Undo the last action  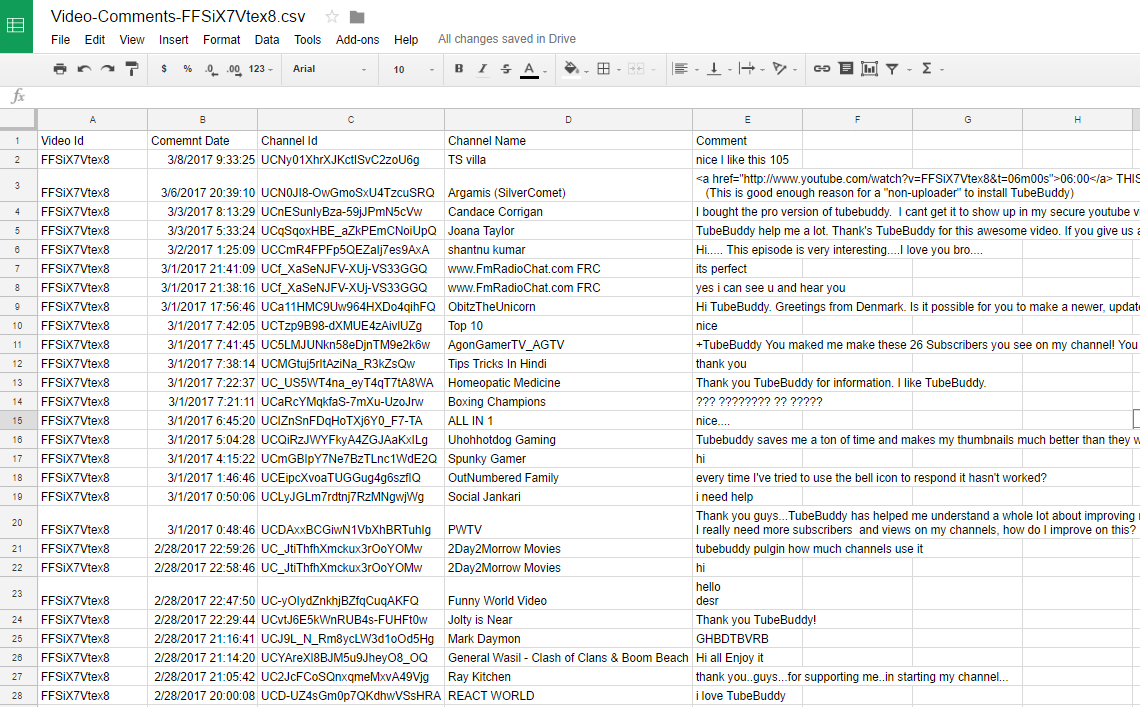point(84,69)
